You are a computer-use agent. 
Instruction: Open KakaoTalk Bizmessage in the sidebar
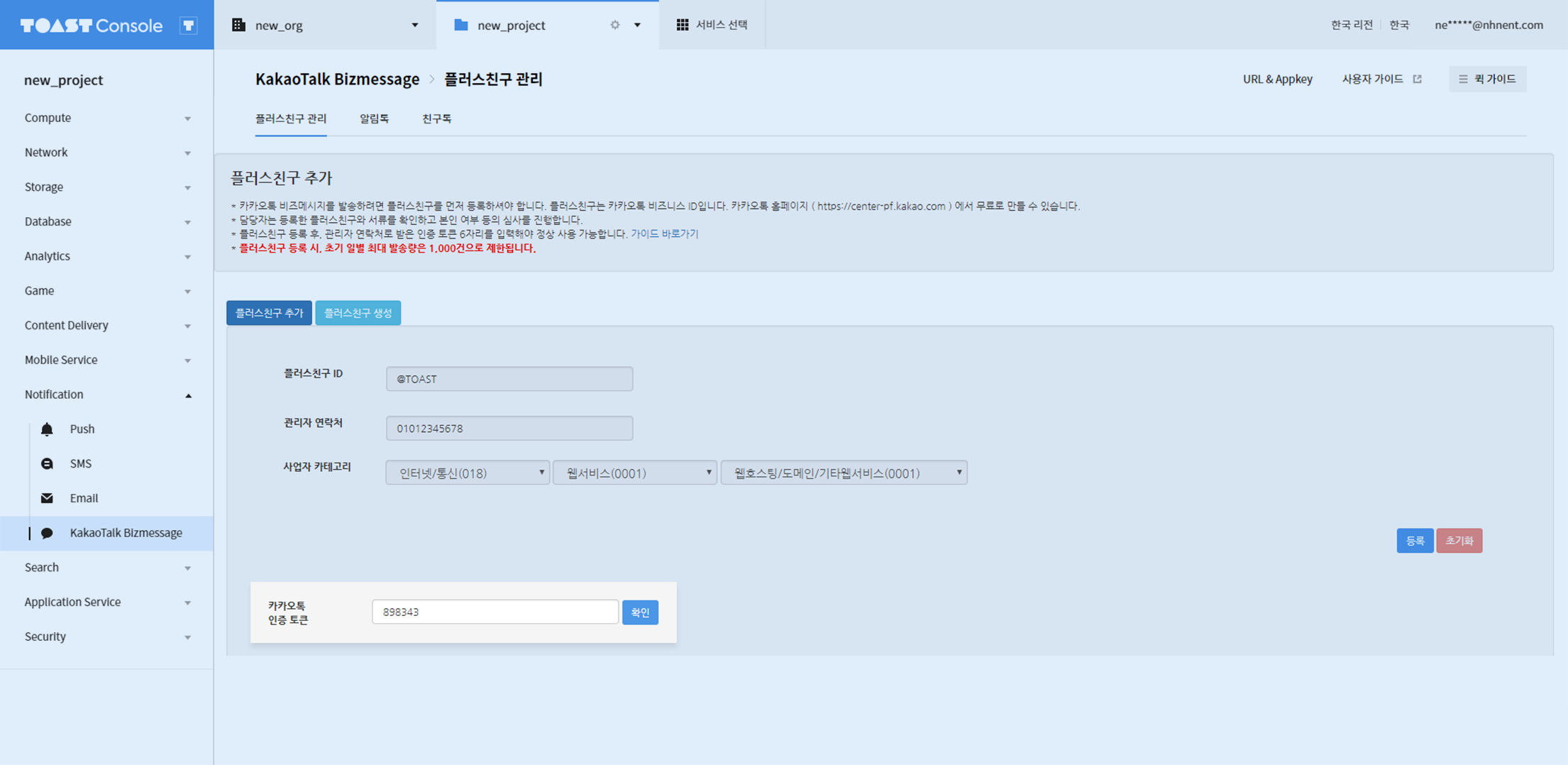point(126,533)
